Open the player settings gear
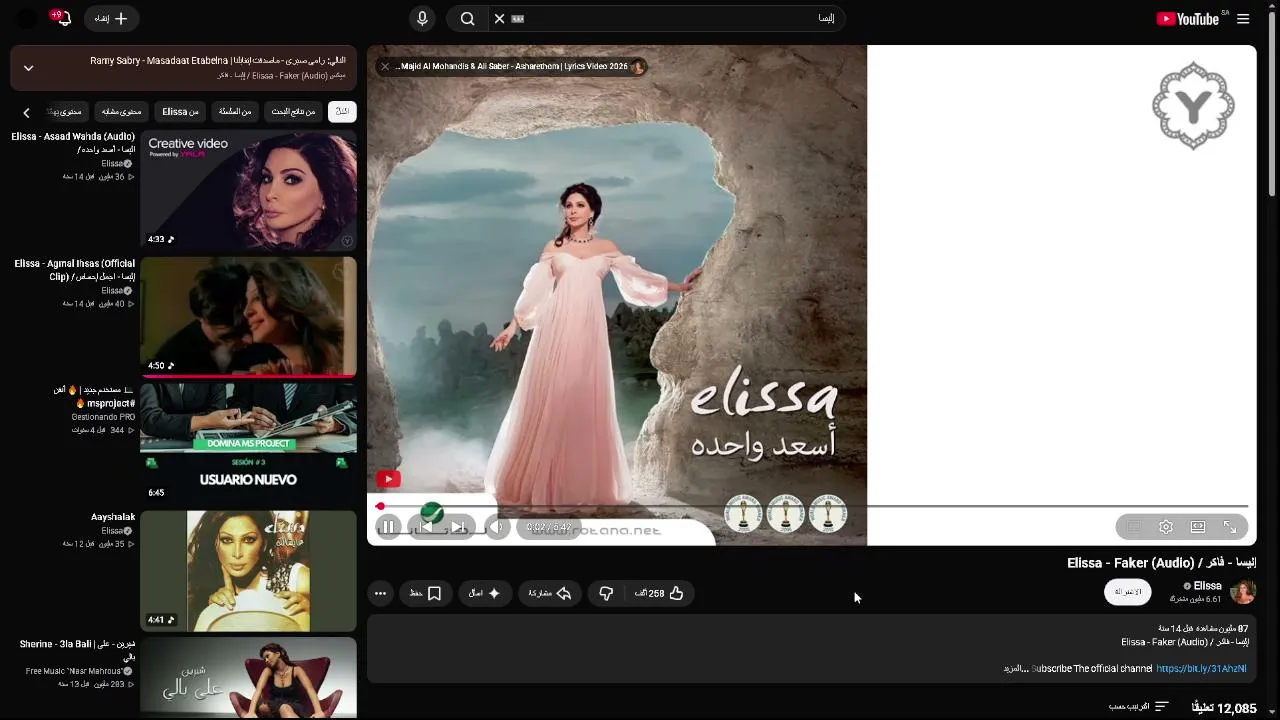 (1166, 527)
